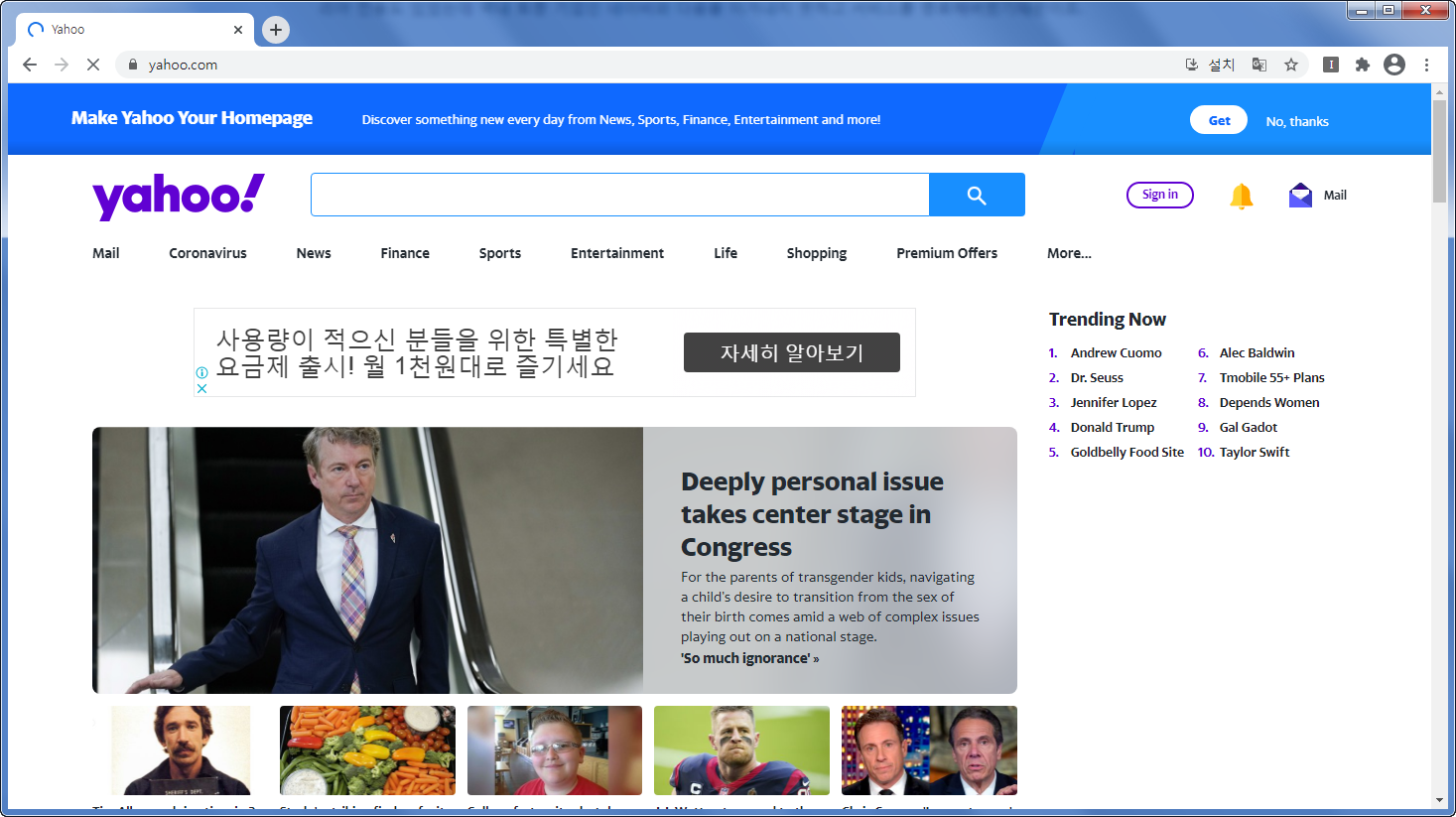Select trending topic Gal Gadot

(1248, 427)
